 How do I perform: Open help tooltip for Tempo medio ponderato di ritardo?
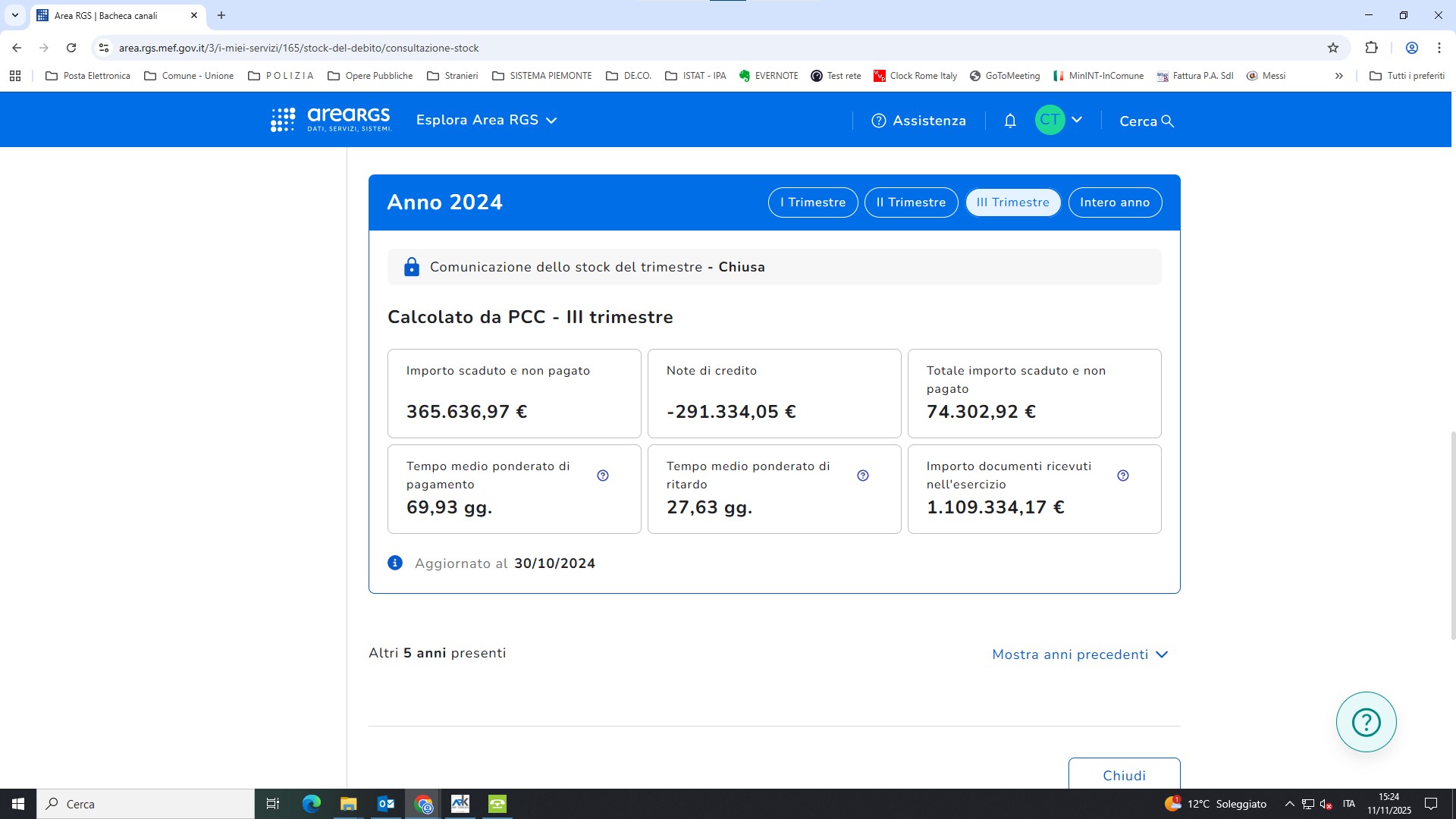tap(863, 475)
